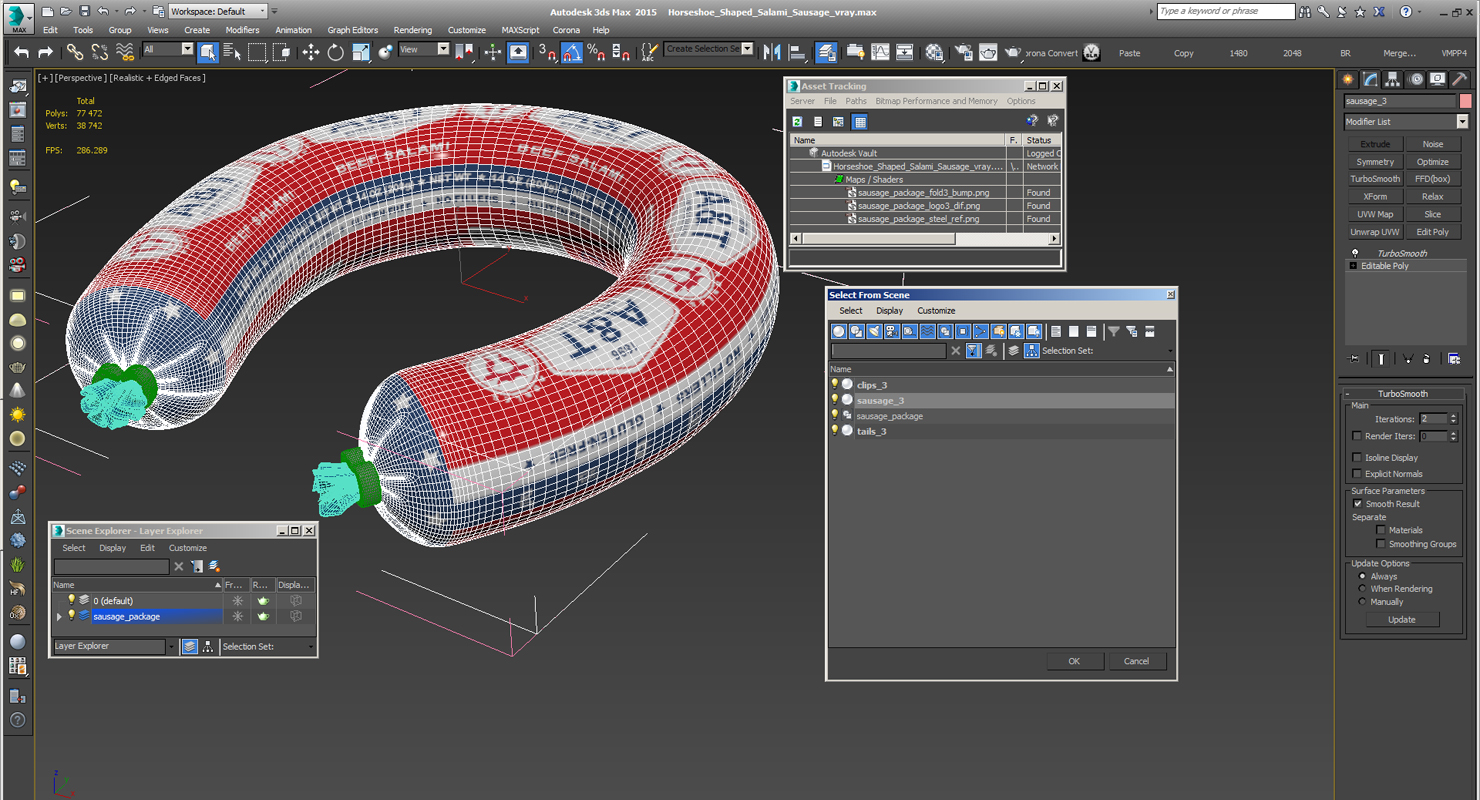This screenshot has height=800, width=1480.
Task: Enable Separate by Materials checkbox
Action: pos(1380,530)
